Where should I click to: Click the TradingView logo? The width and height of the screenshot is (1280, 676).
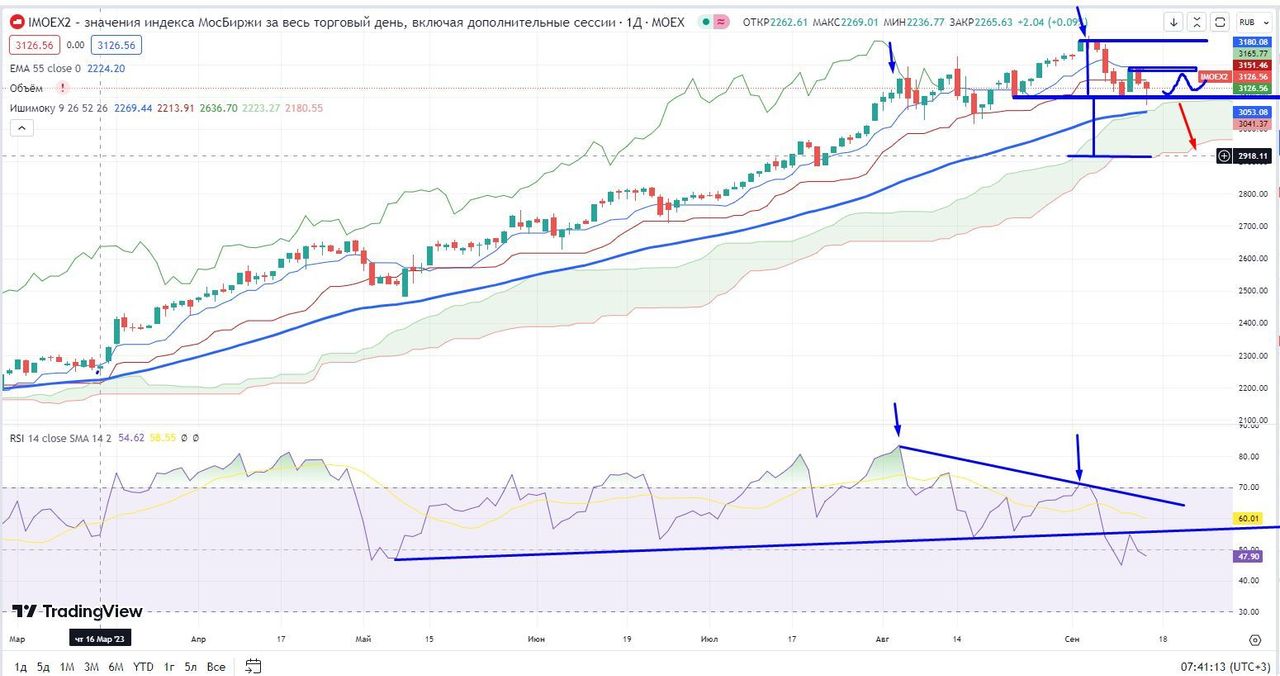pos(77,611)
